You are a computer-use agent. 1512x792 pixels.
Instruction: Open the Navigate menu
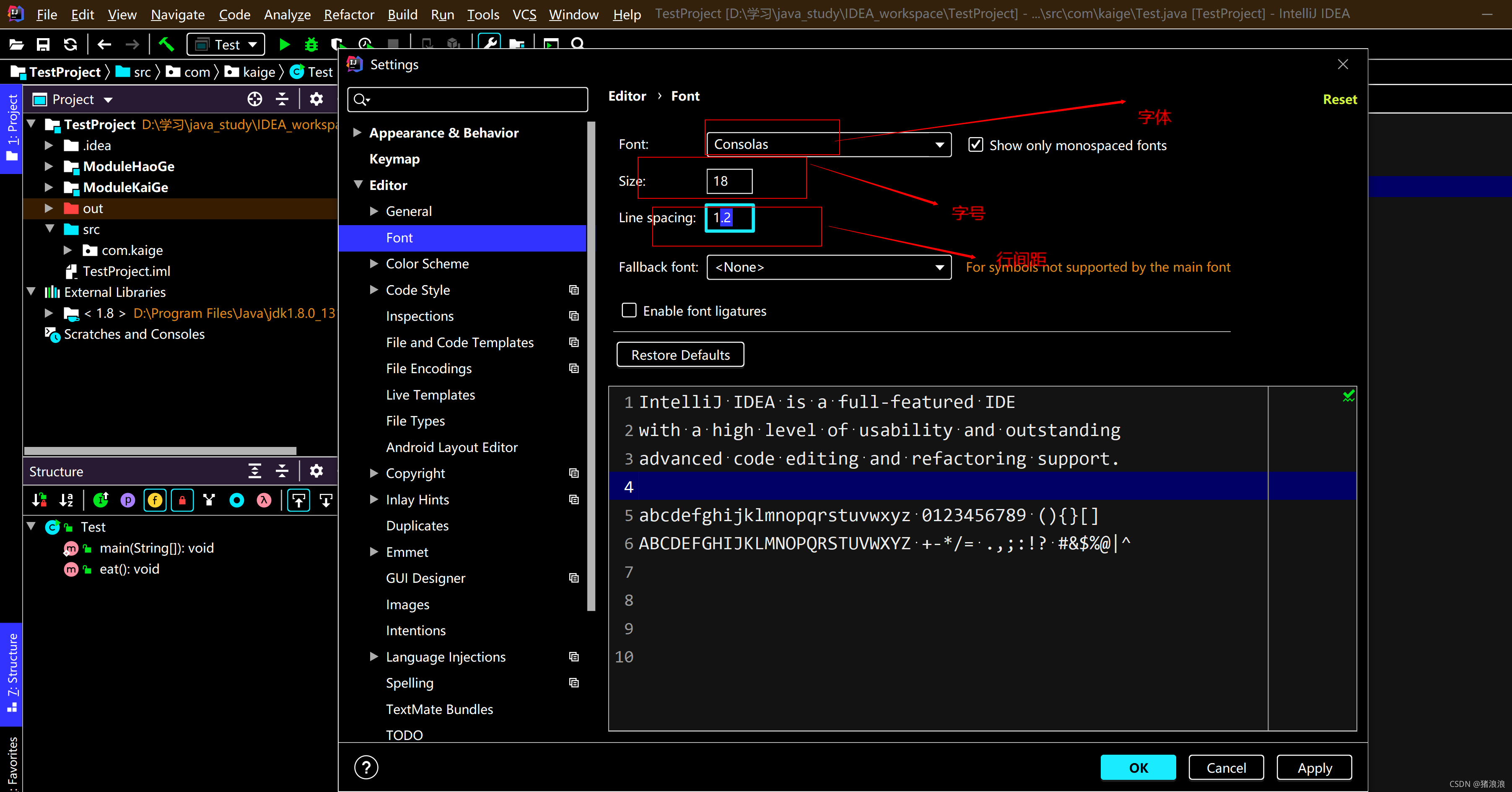(x=178, y=14)
